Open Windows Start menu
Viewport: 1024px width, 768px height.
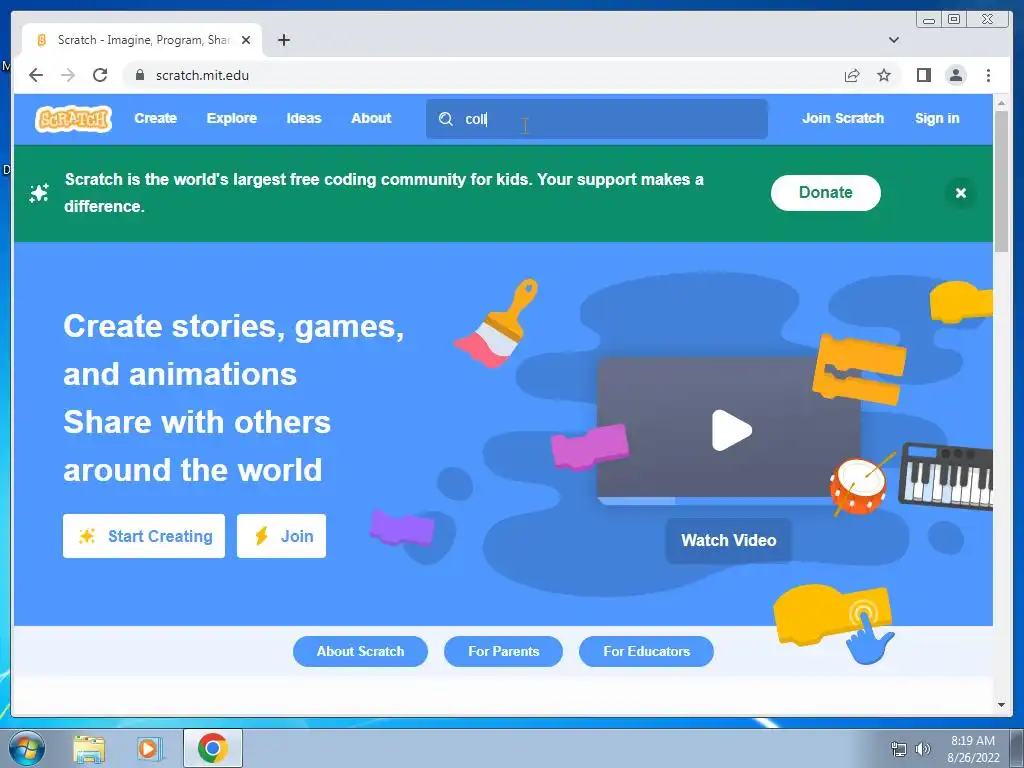(x=27, y=748)
